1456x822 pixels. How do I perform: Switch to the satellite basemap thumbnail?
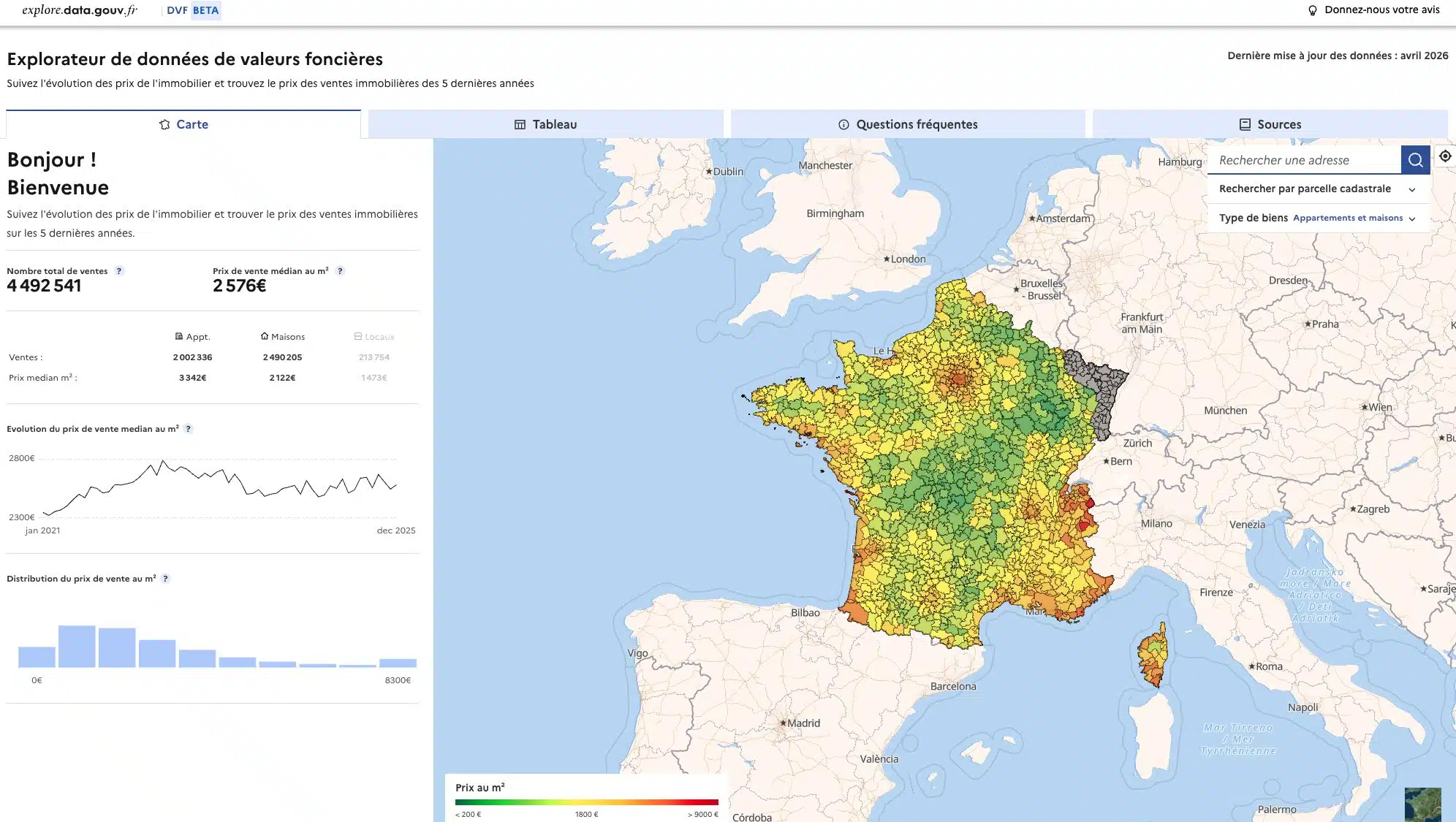[1423, 804]
